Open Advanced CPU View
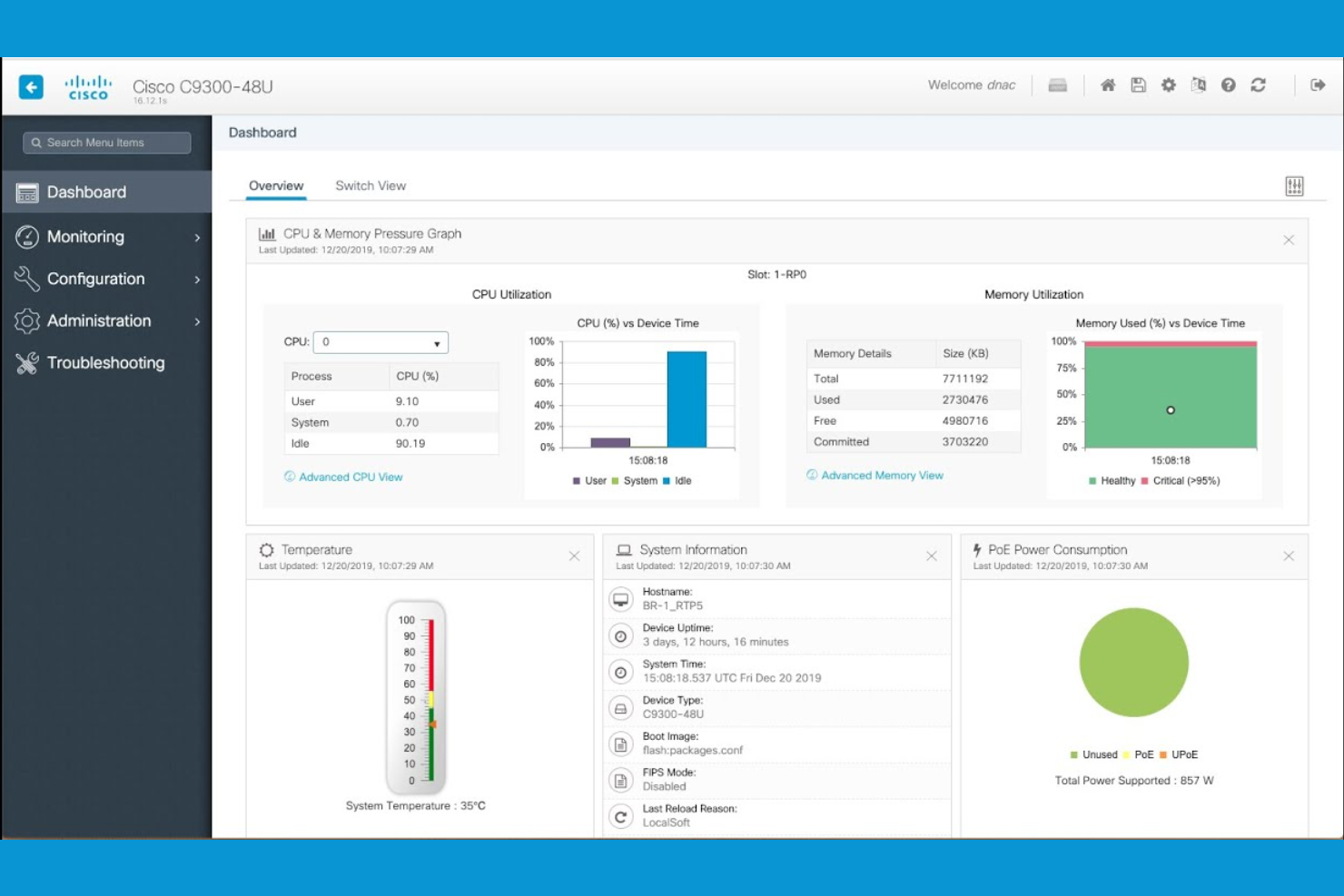 (350, 477)
